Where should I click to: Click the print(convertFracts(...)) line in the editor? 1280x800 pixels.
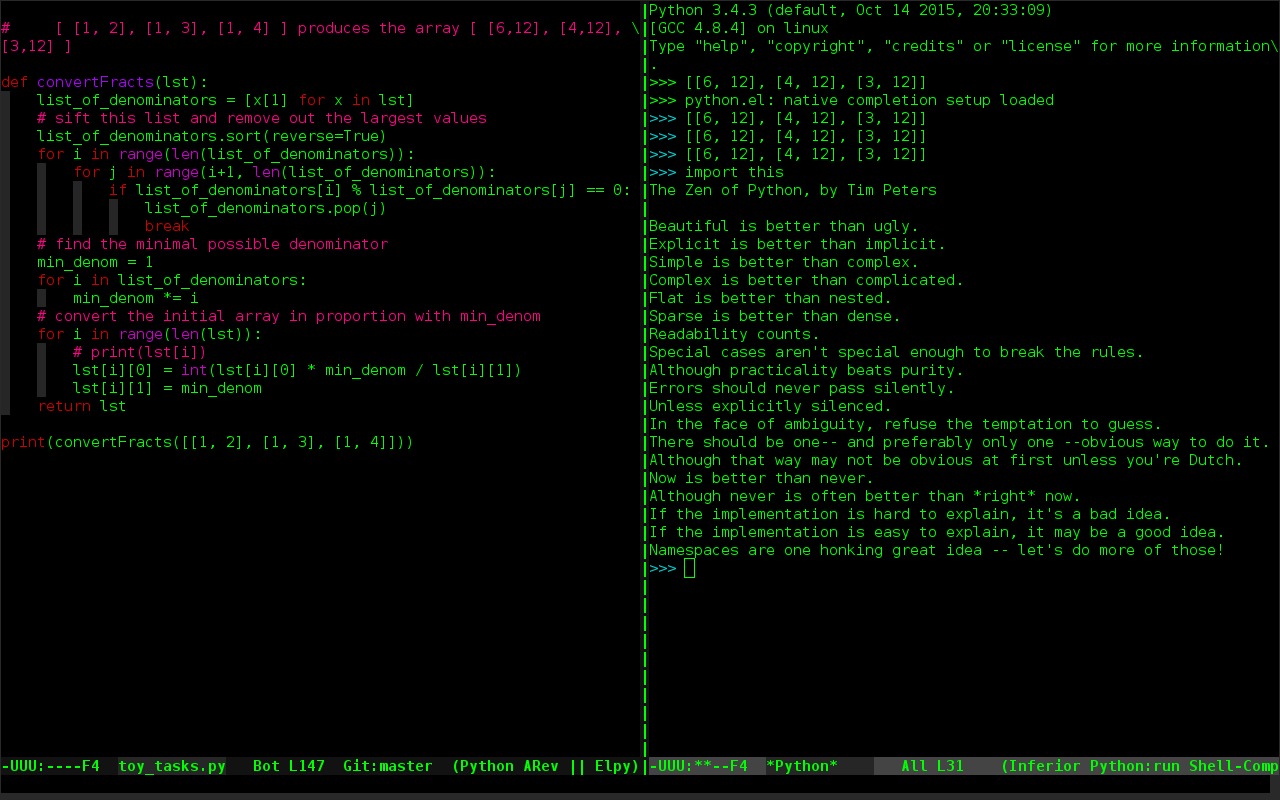click(x=207, y=442)
